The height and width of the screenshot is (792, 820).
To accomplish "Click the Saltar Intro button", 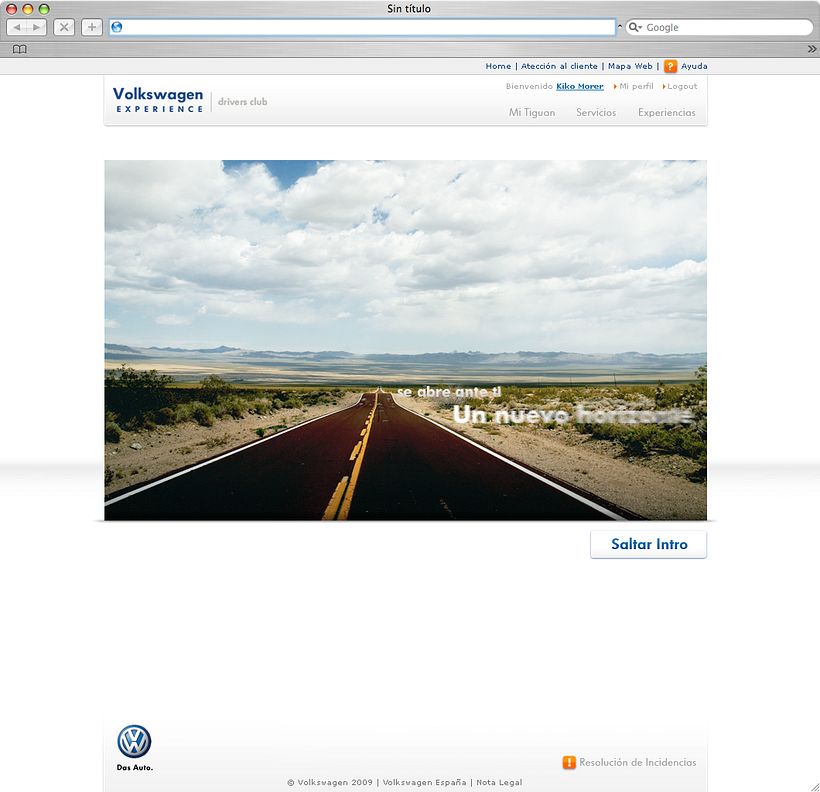I will pyautogui.click(x=648, y=544).
